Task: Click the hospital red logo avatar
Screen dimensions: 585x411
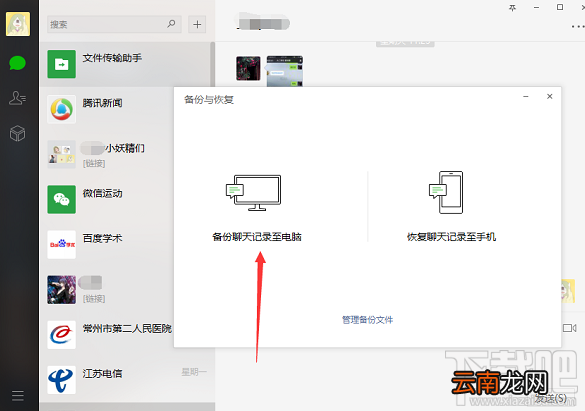Action: (x=62, y=335)
